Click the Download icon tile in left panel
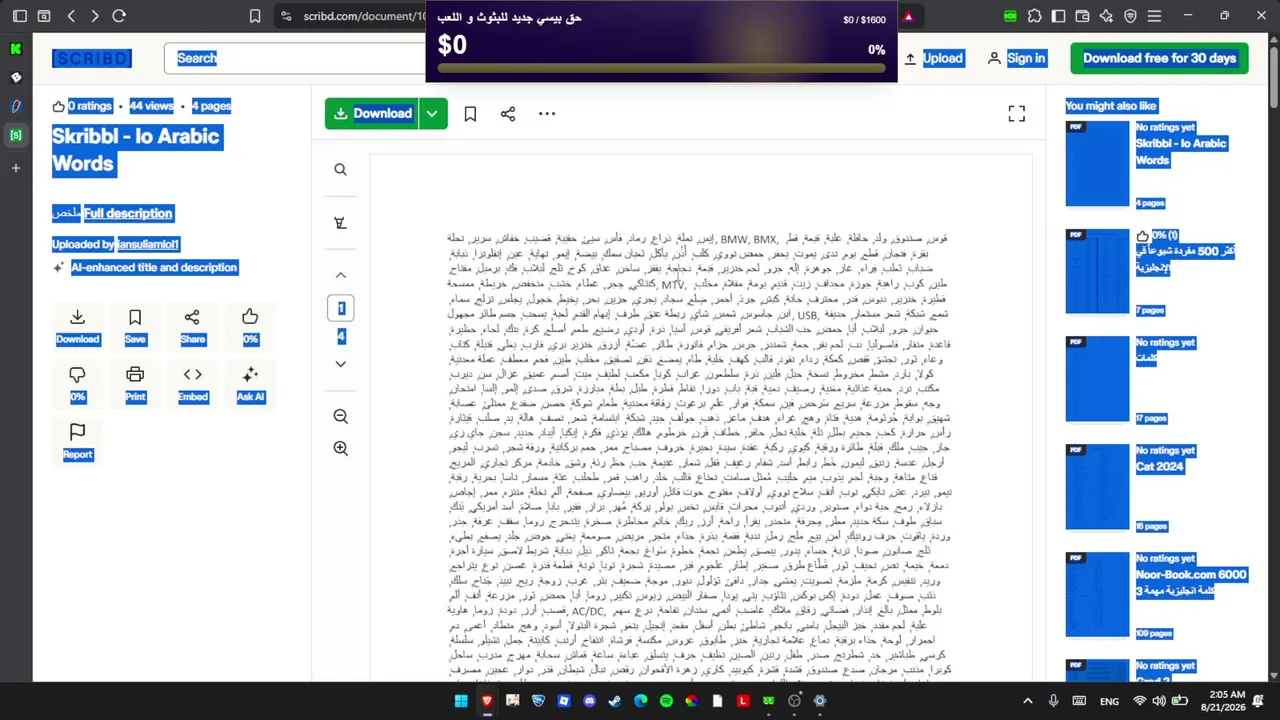Viewport: 1280px width, 720px height. coord(77,327)
